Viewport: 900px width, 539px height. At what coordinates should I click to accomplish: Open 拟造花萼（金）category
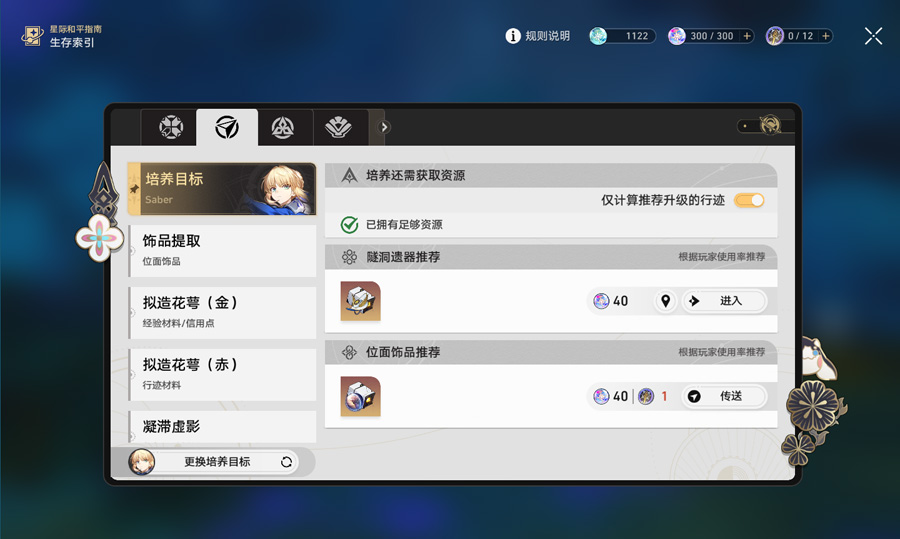[x=223, y=313]
